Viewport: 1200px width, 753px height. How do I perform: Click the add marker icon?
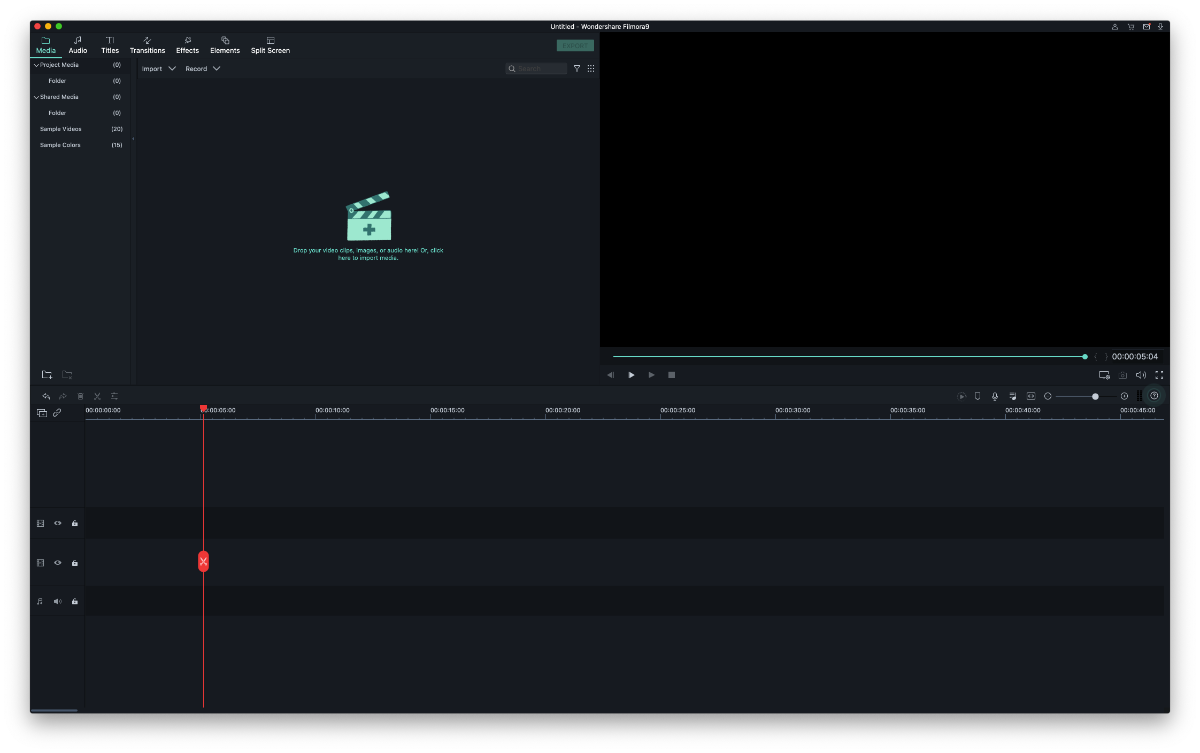[x=977, y=396]
